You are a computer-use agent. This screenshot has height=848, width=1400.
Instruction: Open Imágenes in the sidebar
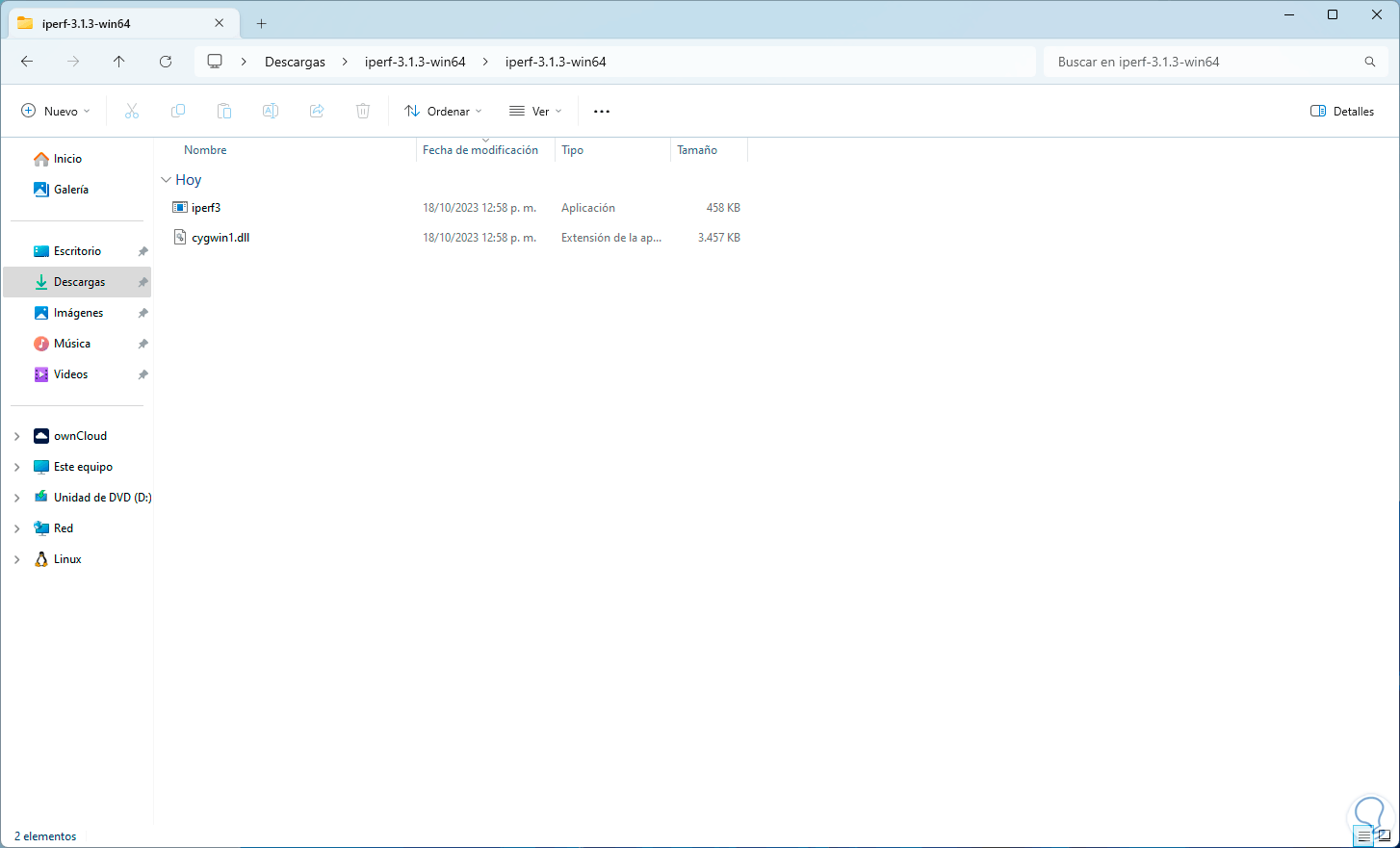pyautogui.click(x=78, y=313)
